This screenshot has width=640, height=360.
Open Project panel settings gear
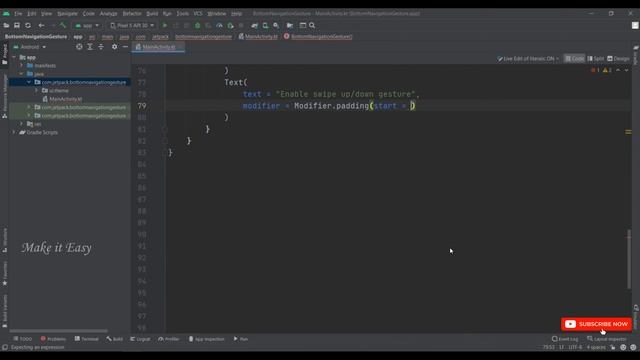pos(114,47)
